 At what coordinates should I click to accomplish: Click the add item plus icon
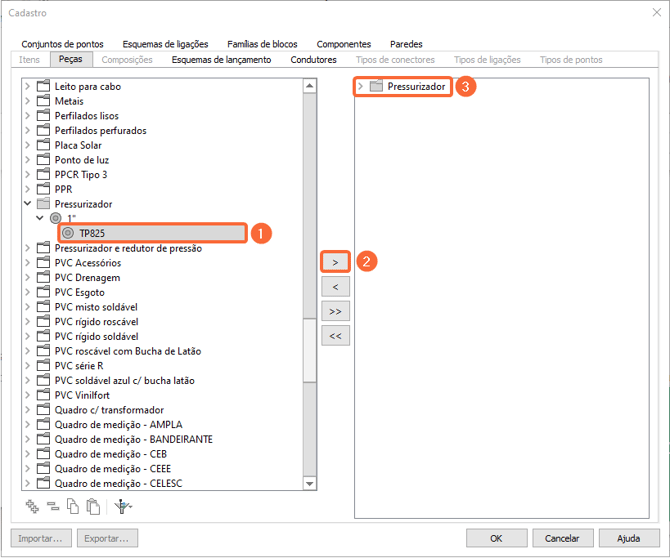pyautogui.click(x=32, y=506)
